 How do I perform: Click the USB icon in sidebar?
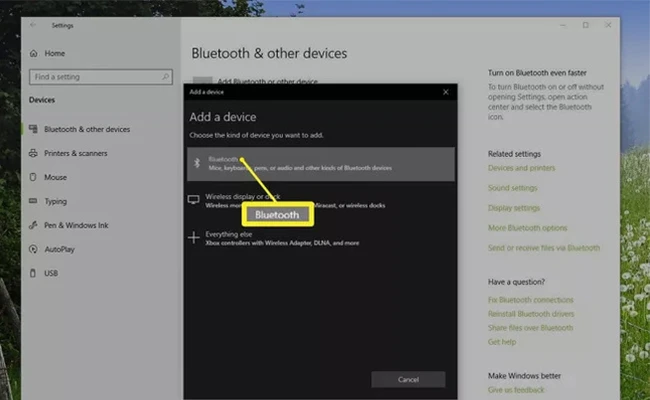click(33, 273)
